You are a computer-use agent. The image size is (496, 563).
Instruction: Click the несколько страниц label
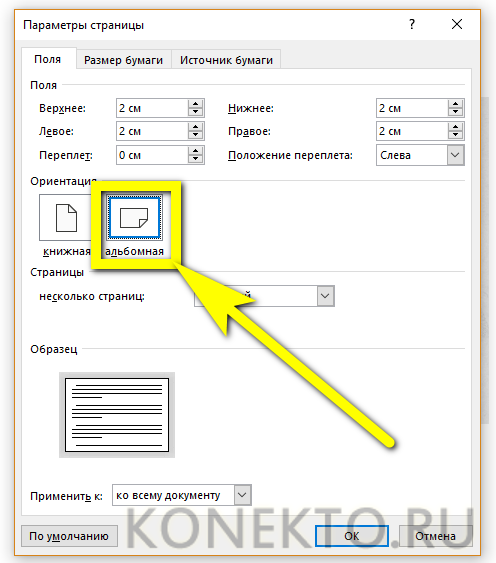point(92,296)
